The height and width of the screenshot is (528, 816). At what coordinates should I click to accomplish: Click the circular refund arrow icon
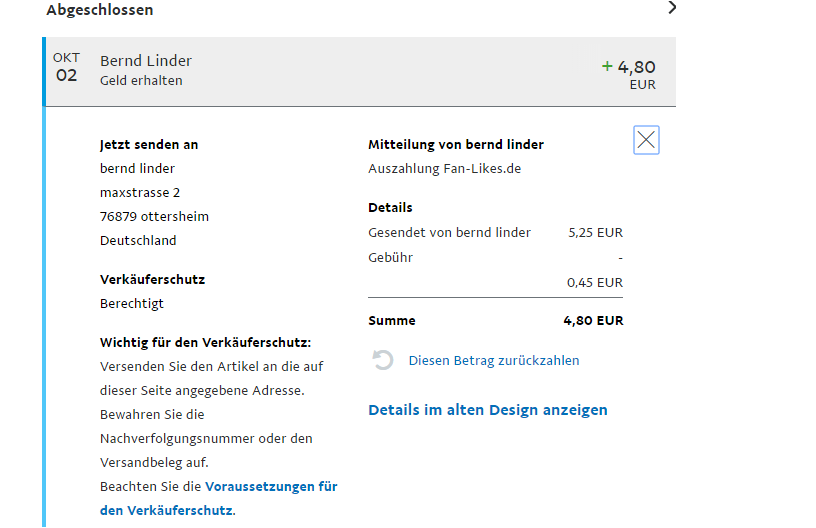click(x=383, y=360)
